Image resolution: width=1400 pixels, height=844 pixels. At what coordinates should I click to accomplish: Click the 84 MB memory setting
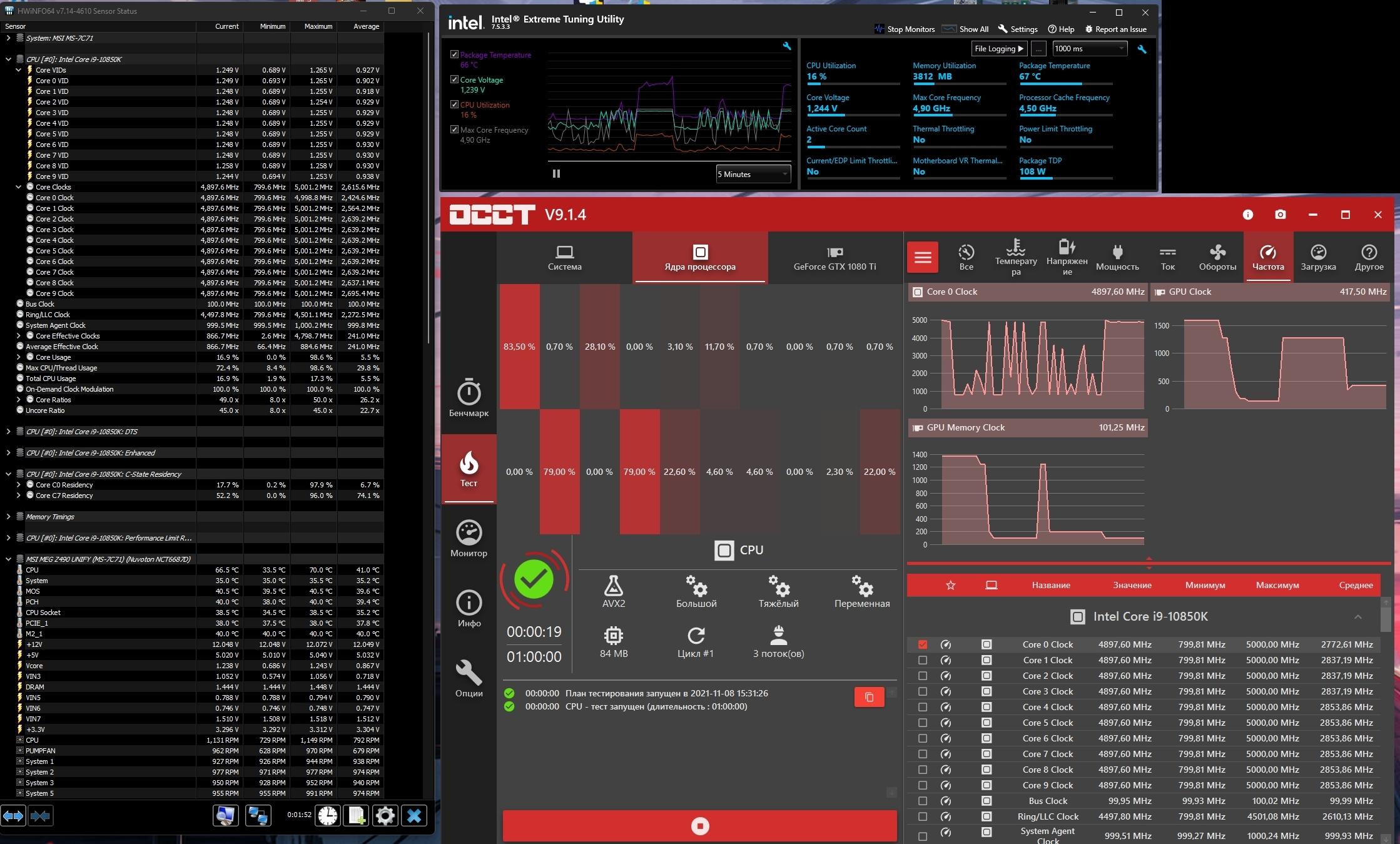614,642
